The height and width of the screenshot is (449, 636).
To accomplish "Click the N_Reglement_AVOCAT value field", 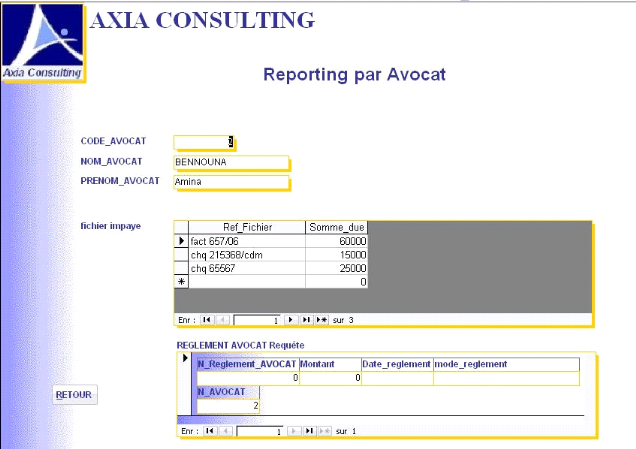I will (x=248, y=378).
